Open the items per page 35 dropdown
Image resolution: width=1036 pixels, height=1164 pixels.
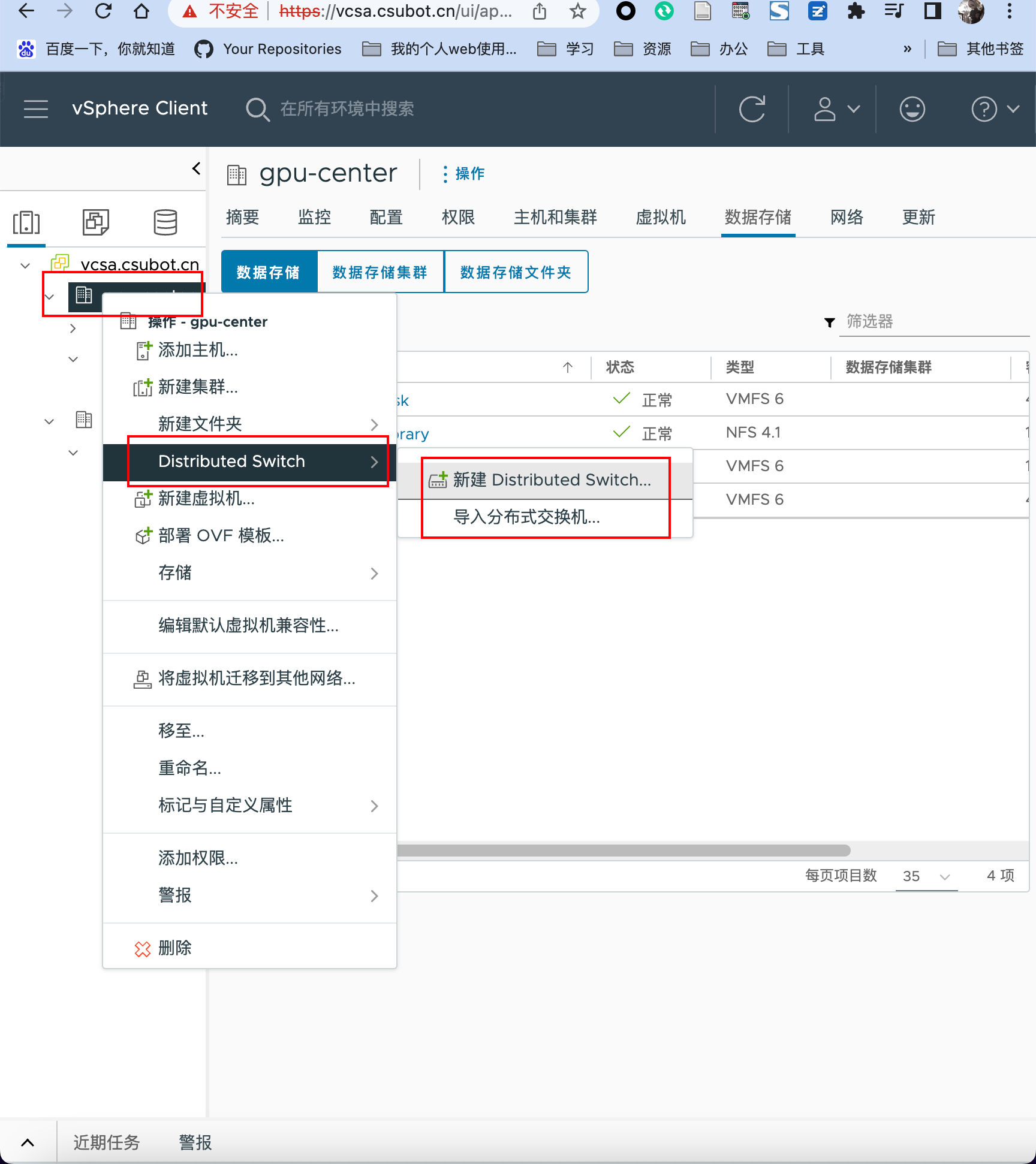pyautogui.click(x=926, y=876)
